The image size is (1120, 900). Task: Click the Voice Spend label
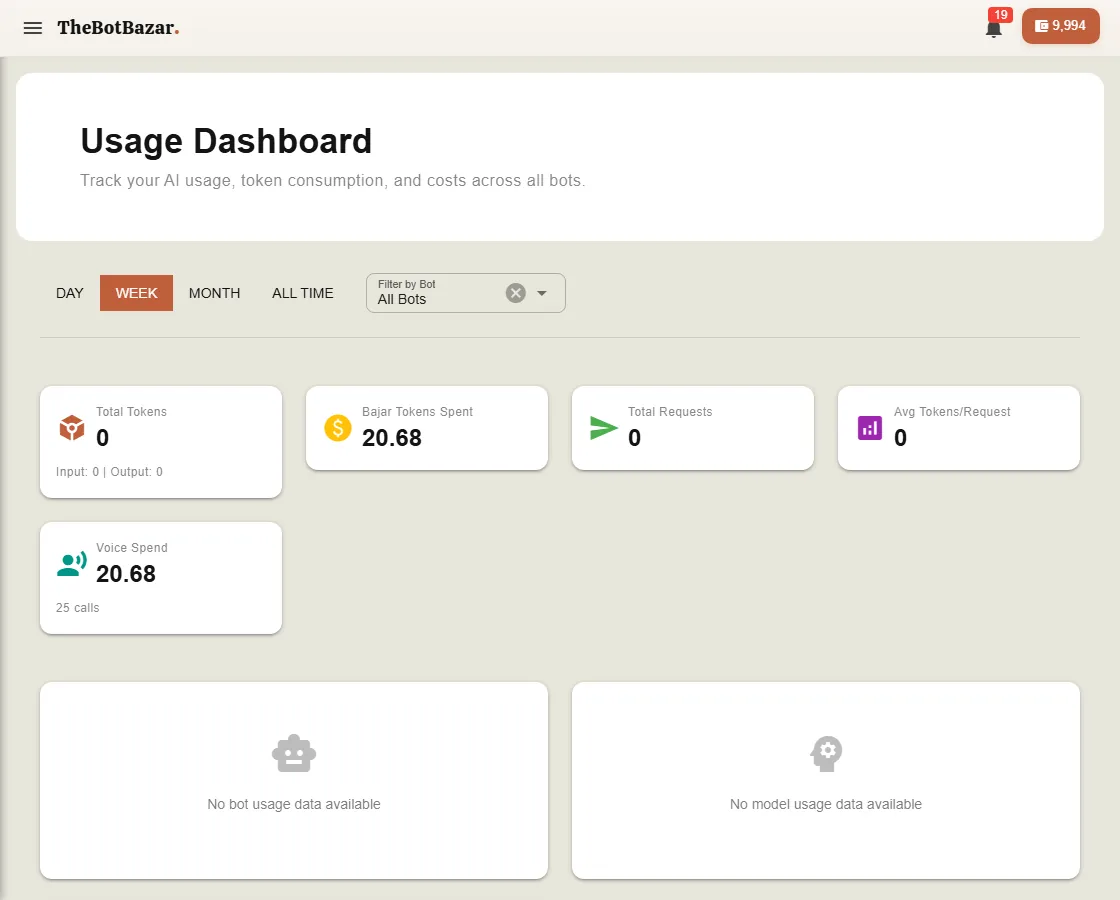(132, 548)
